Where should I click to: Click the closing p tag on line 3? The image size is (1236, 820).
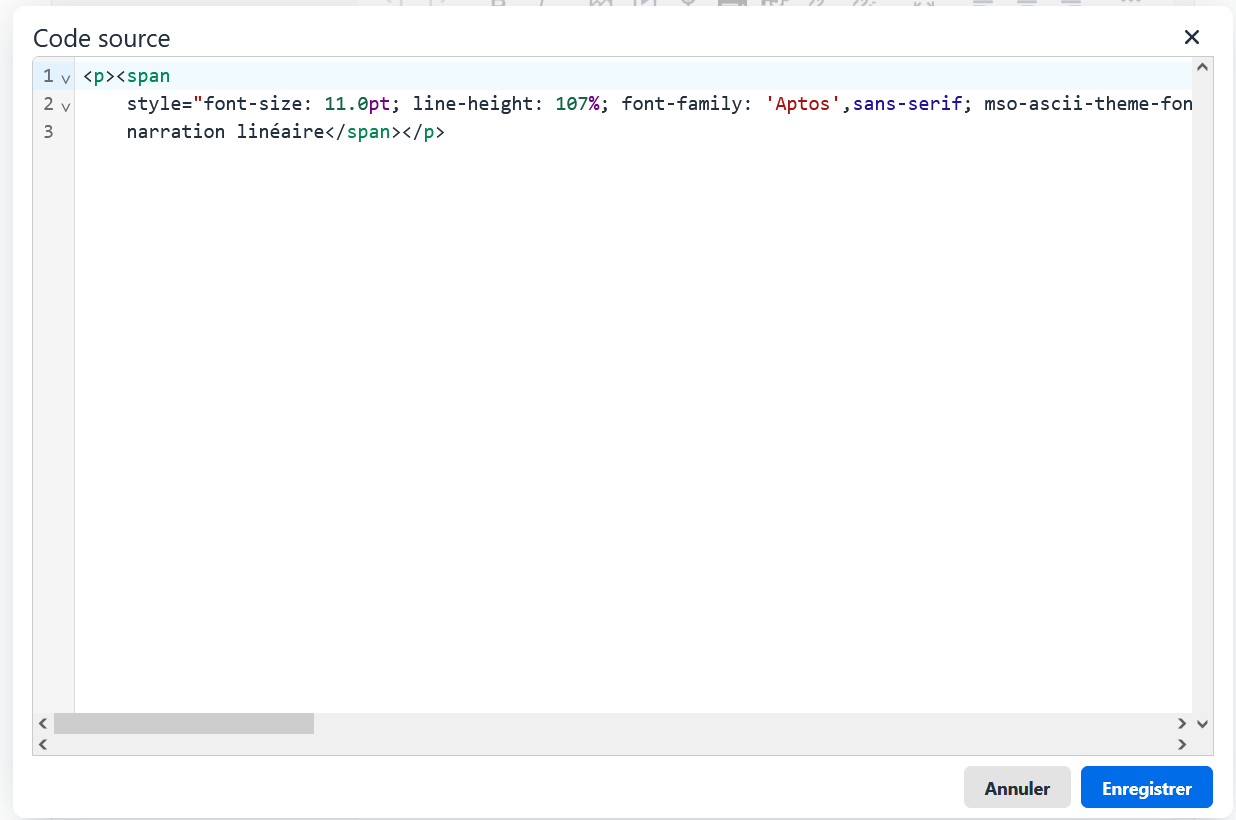coord(428,132)
